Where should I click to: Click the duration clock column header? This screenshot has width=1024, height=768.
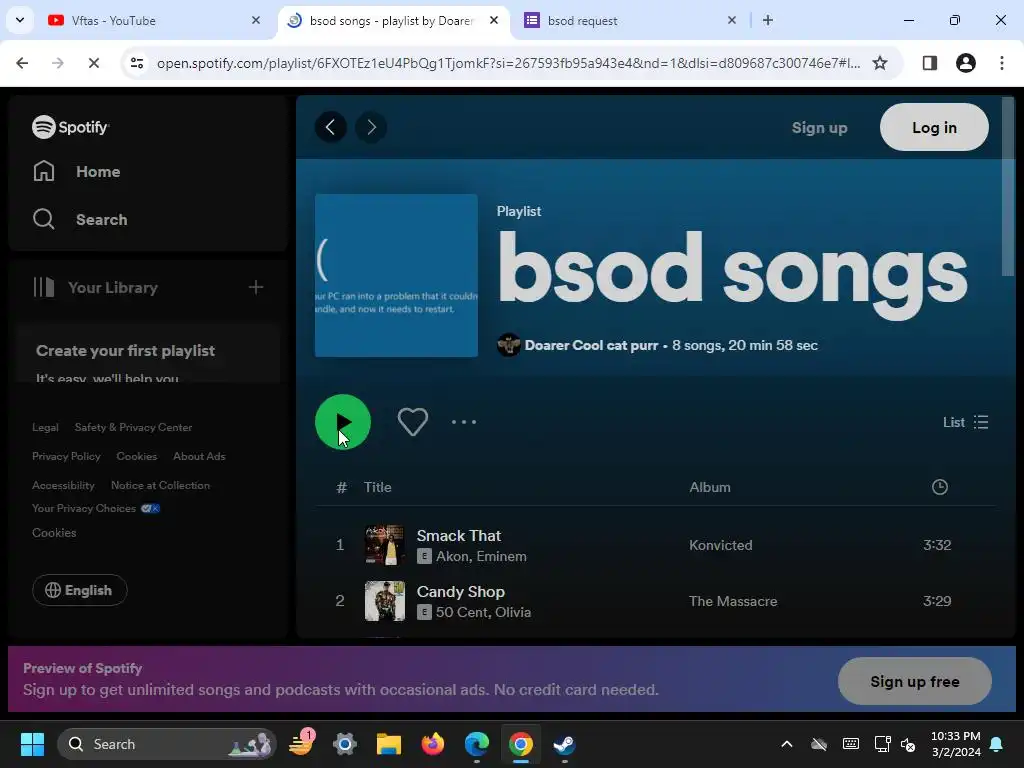pos(939,487)
